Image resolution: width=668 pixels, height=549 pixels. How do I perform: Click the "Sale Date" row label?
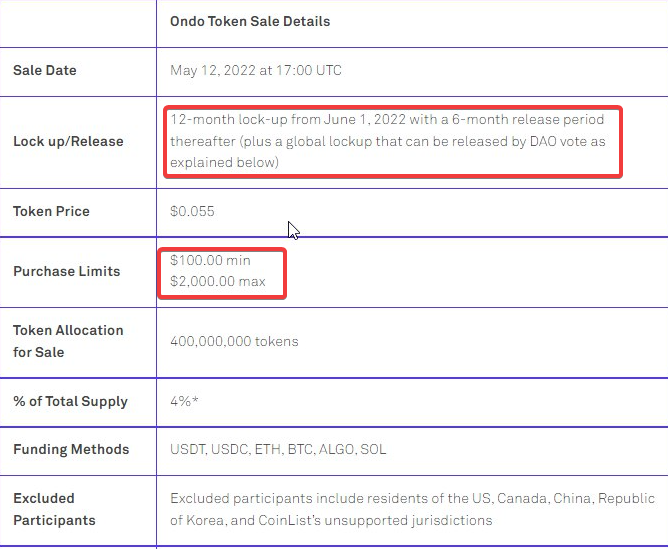44,71
